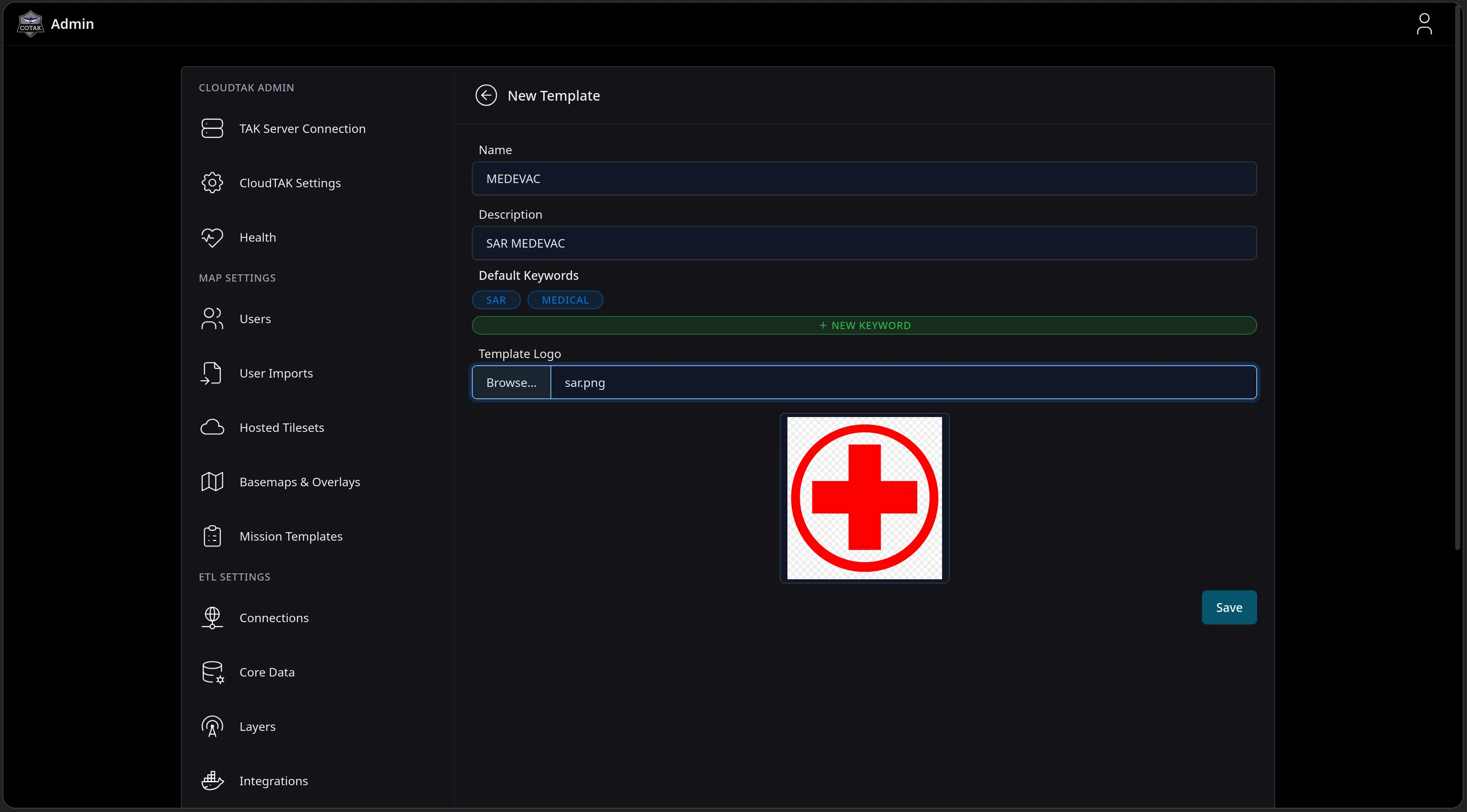This screenshot has width=1467, height=812.
Task: Click the SAR keyword tag
Action: click(x=496, y=300)
